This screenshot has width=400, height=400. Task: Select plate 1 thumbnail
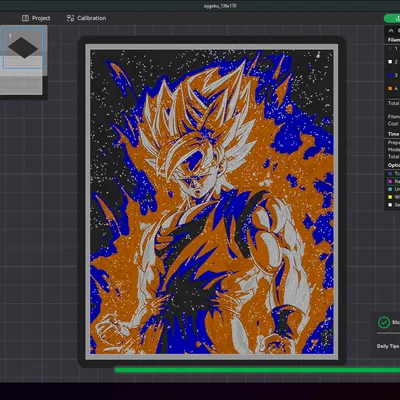pos(23,48)
